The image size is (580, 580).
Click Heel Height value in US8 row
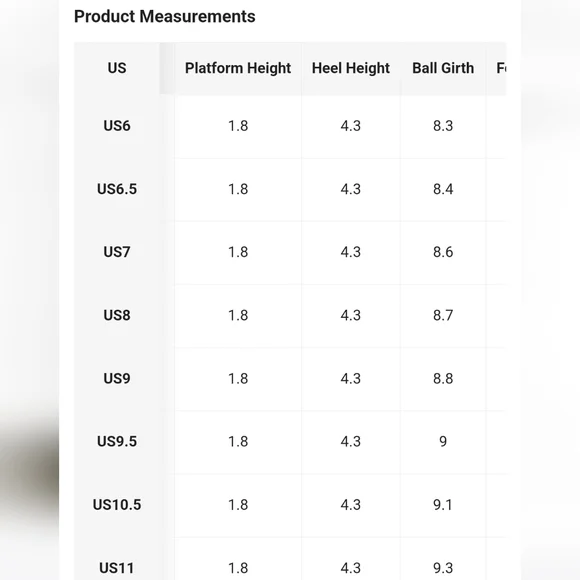tap(351, 316)
